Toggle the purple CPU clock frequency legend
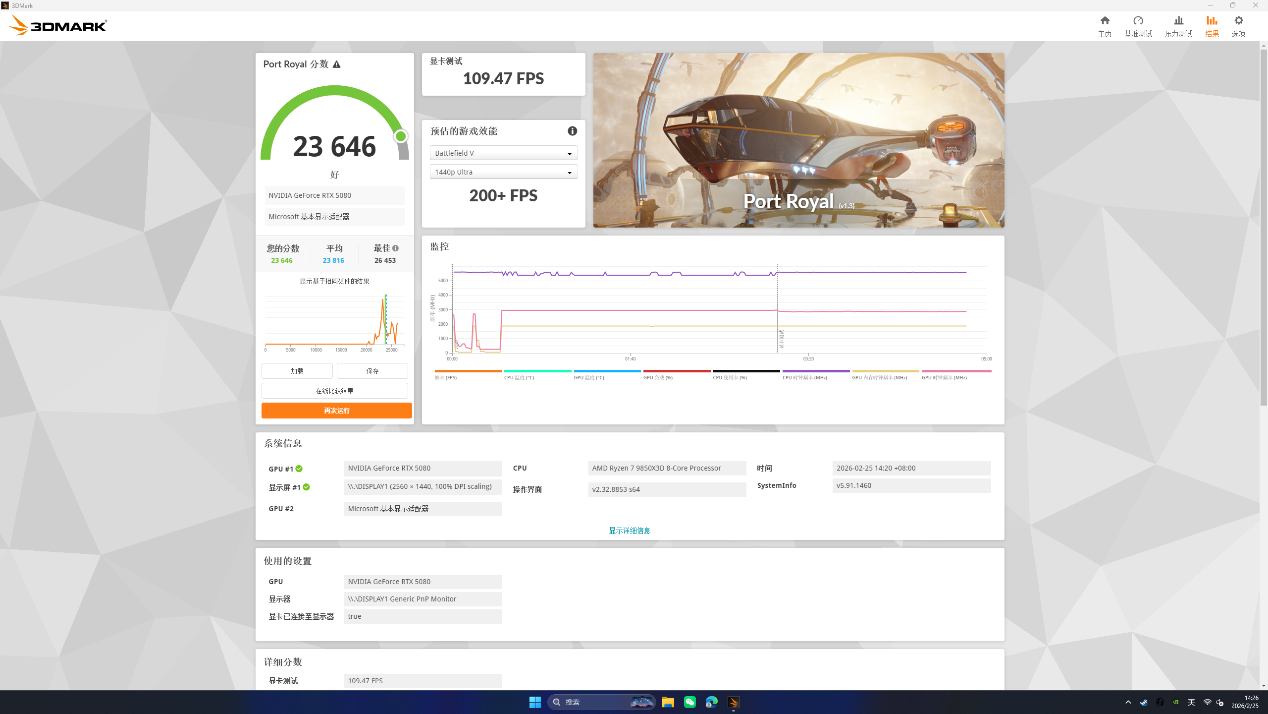 (816, 374)
